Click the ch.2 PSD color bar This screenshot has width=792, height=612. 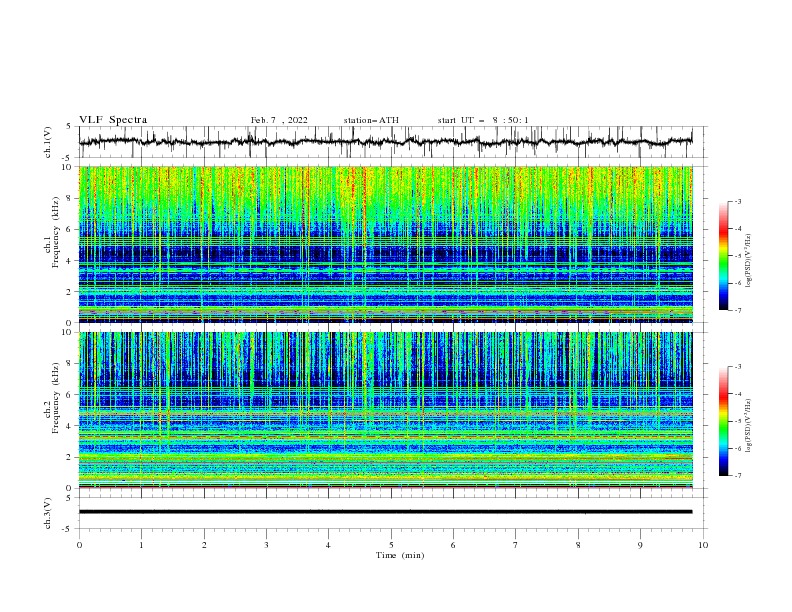tap(723, 421)
